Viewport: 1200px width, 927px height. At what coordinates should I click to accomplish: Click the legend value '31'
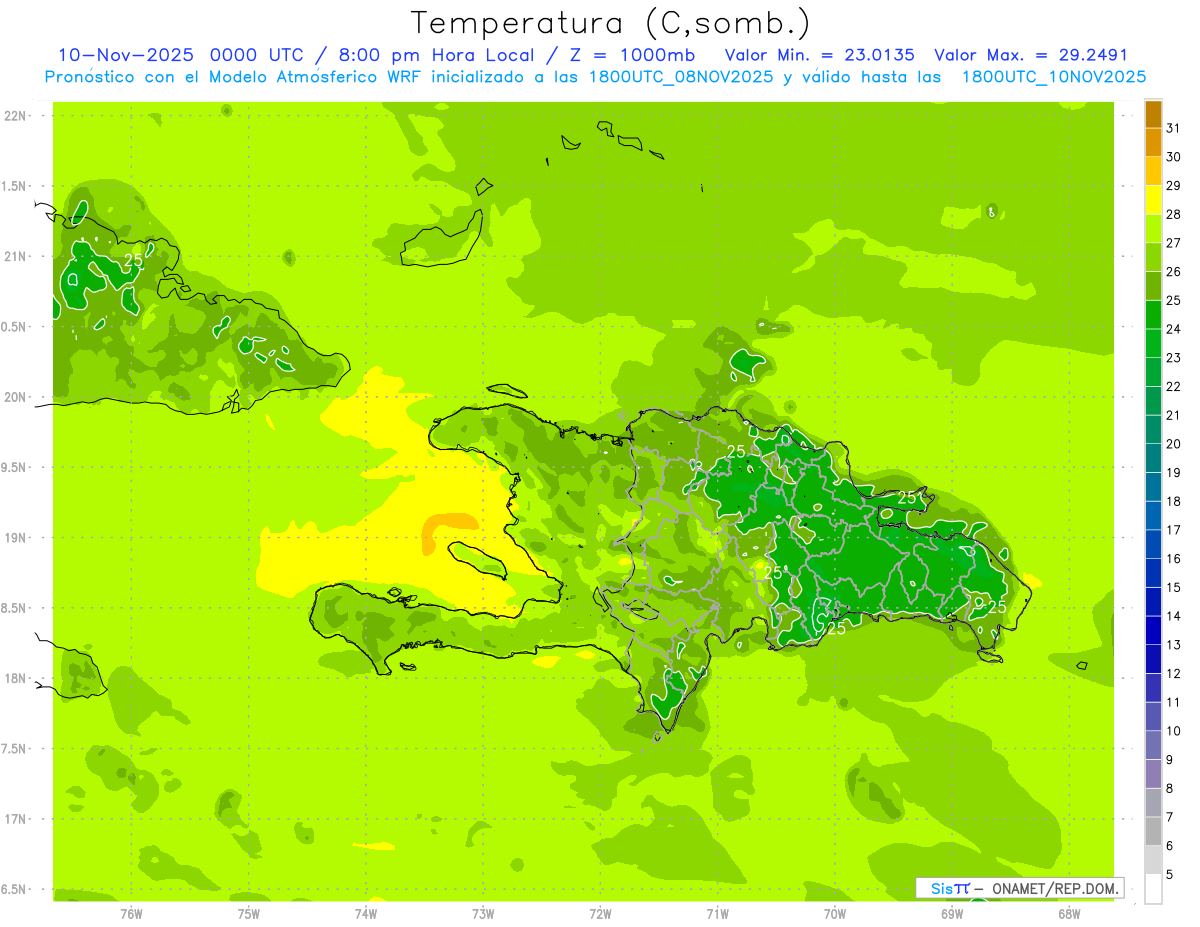1174,128
